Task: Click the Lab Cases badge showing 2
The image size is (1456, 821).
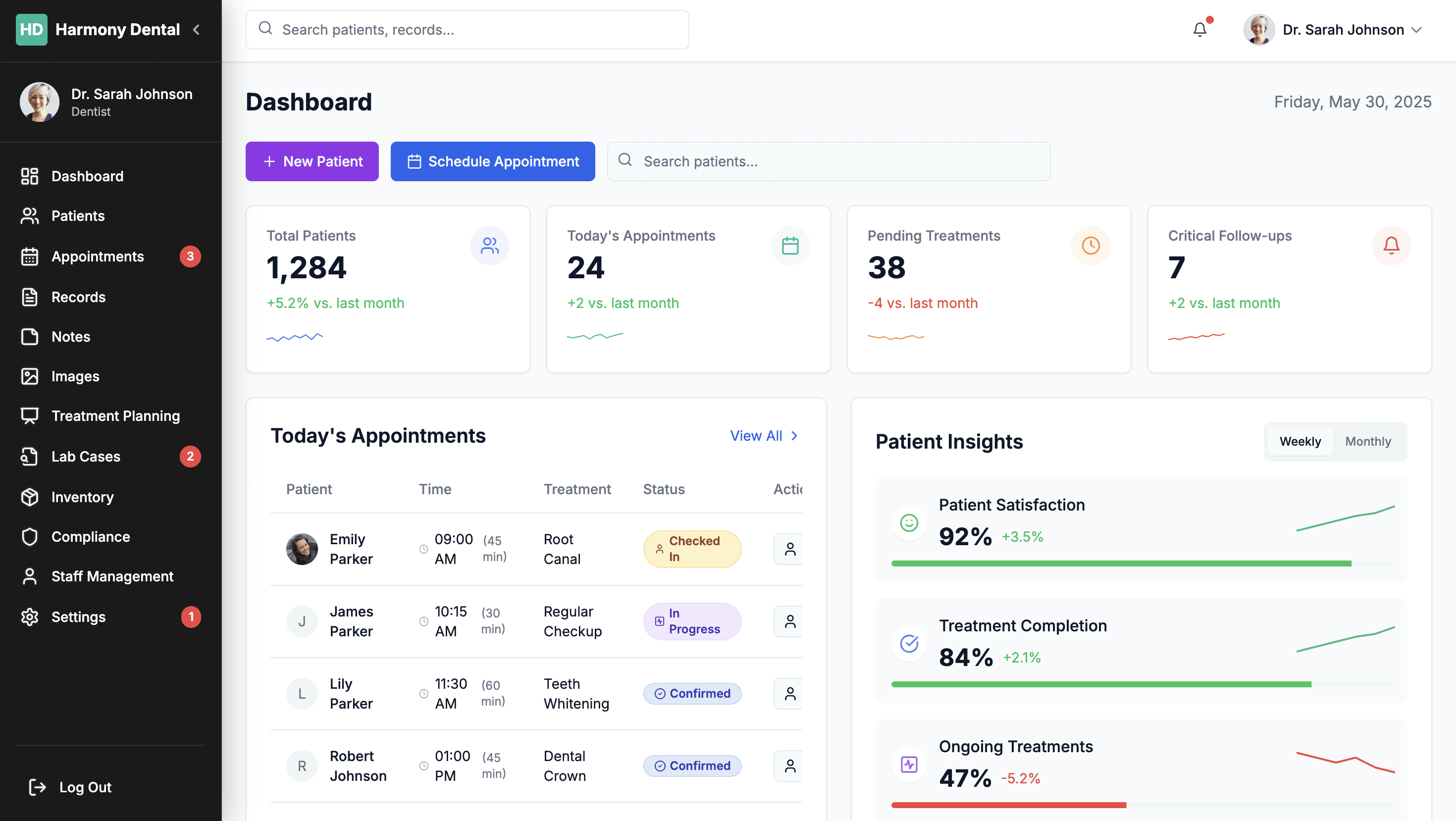Action: [x=191, y=457]
